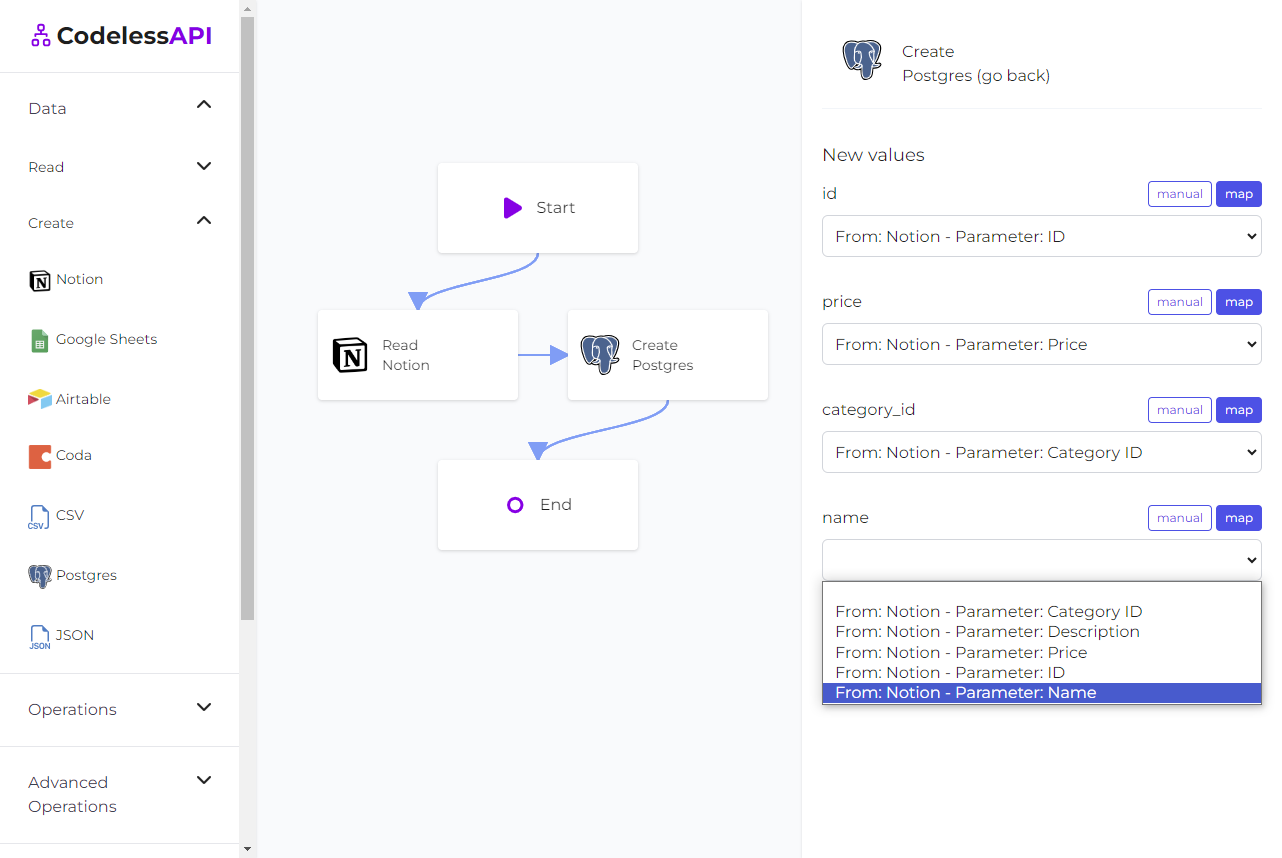Click the Postgres label in sidebar

(86, 575)
